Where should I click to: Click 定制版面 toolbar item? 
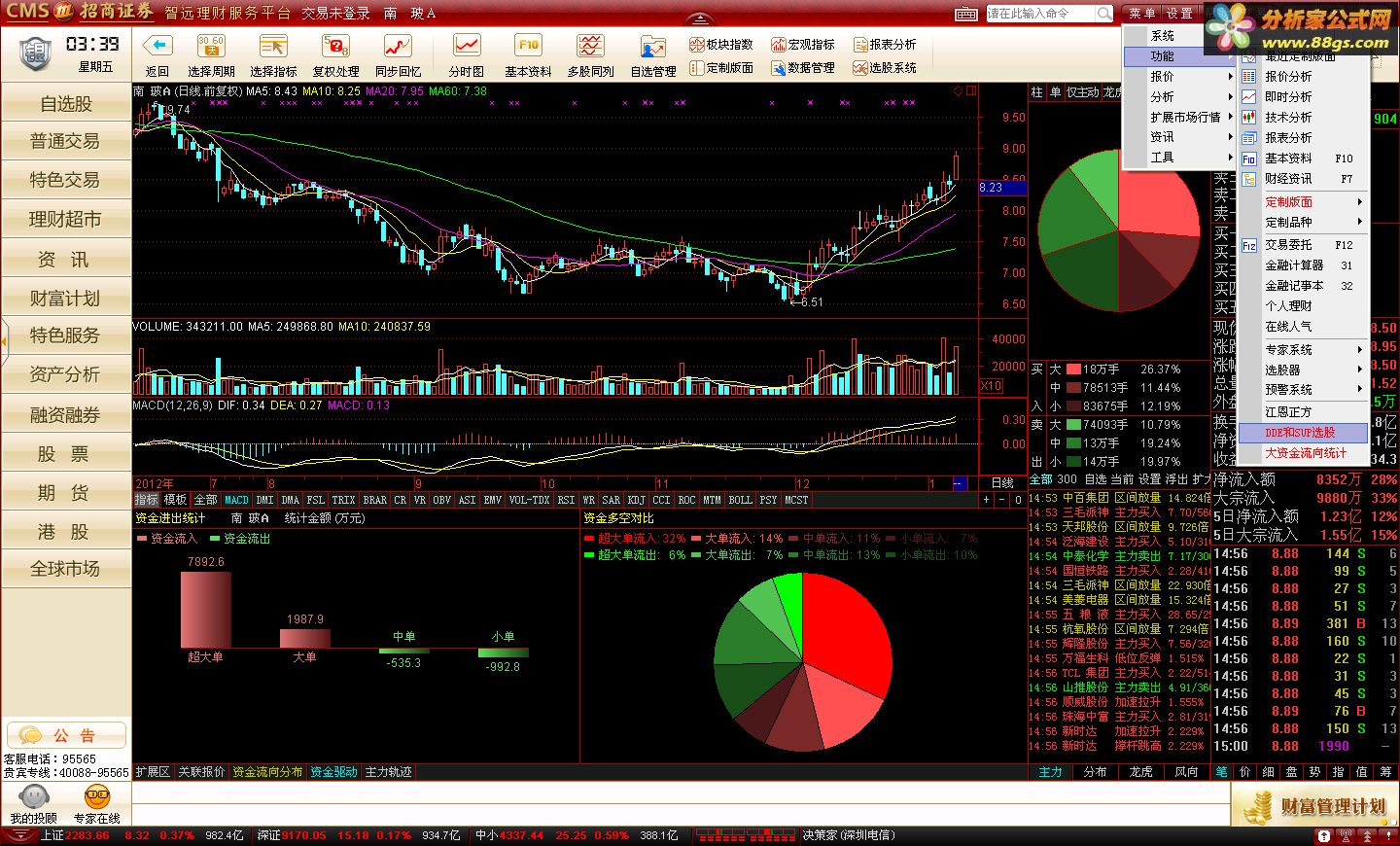(x=721, y=67)
